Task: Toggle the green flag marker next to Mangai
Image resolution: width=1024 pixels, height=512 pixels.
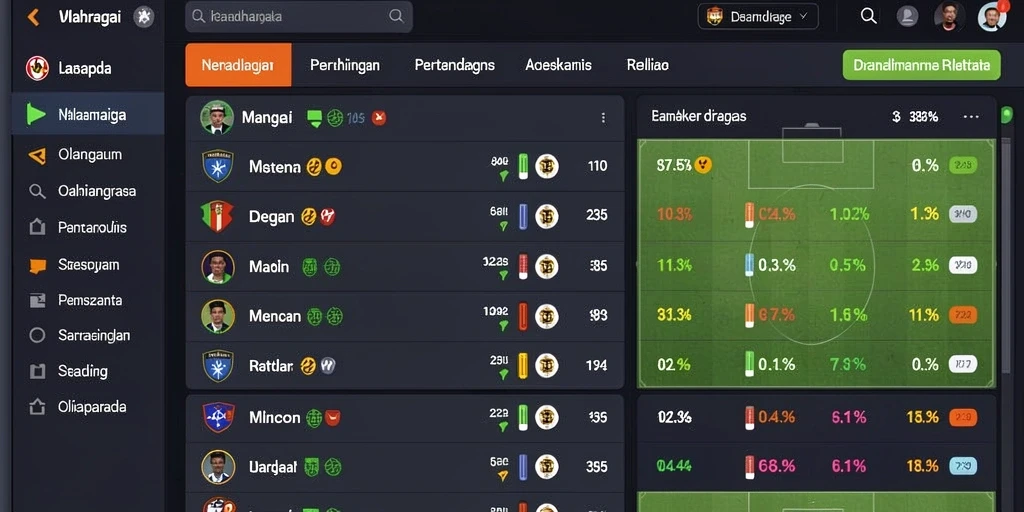Action: tap(315, 118)
